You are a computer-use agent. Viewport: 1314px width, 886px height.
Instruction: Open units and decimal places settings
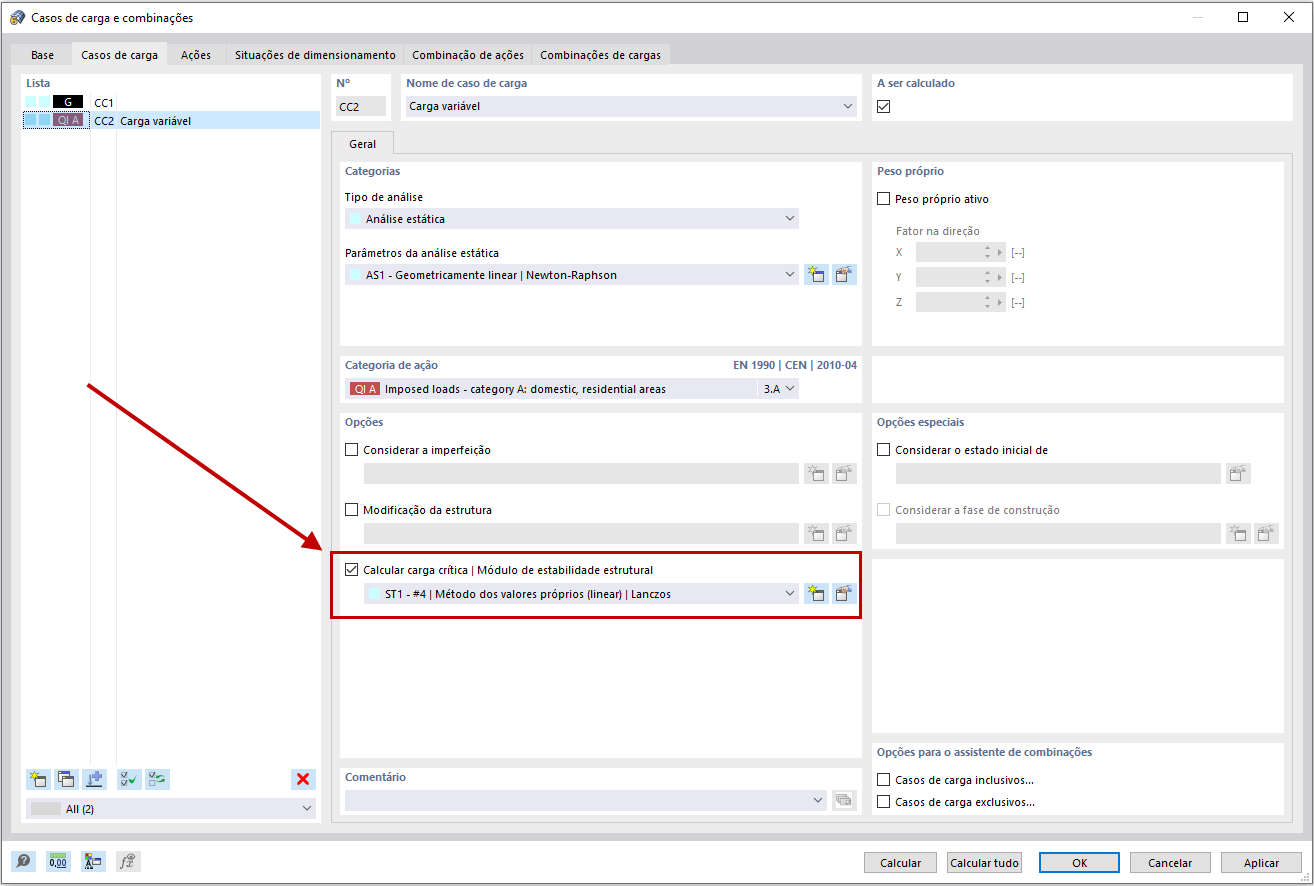(58, 861)
